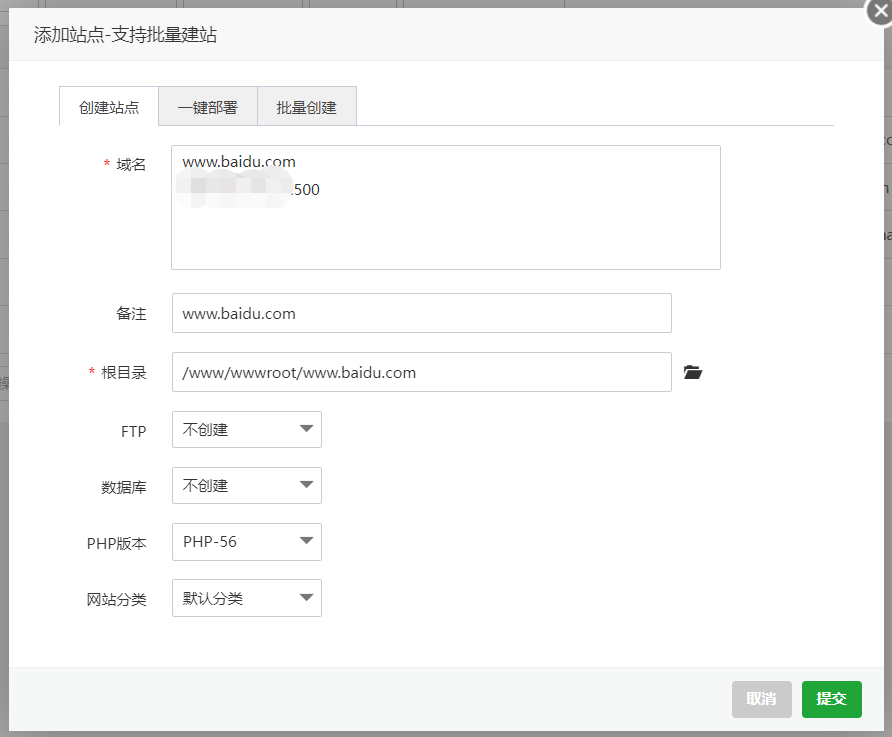The width and height of the screenshot is (892, 737).
Task: Click the 域名 field label
Action: pos(131,164)
